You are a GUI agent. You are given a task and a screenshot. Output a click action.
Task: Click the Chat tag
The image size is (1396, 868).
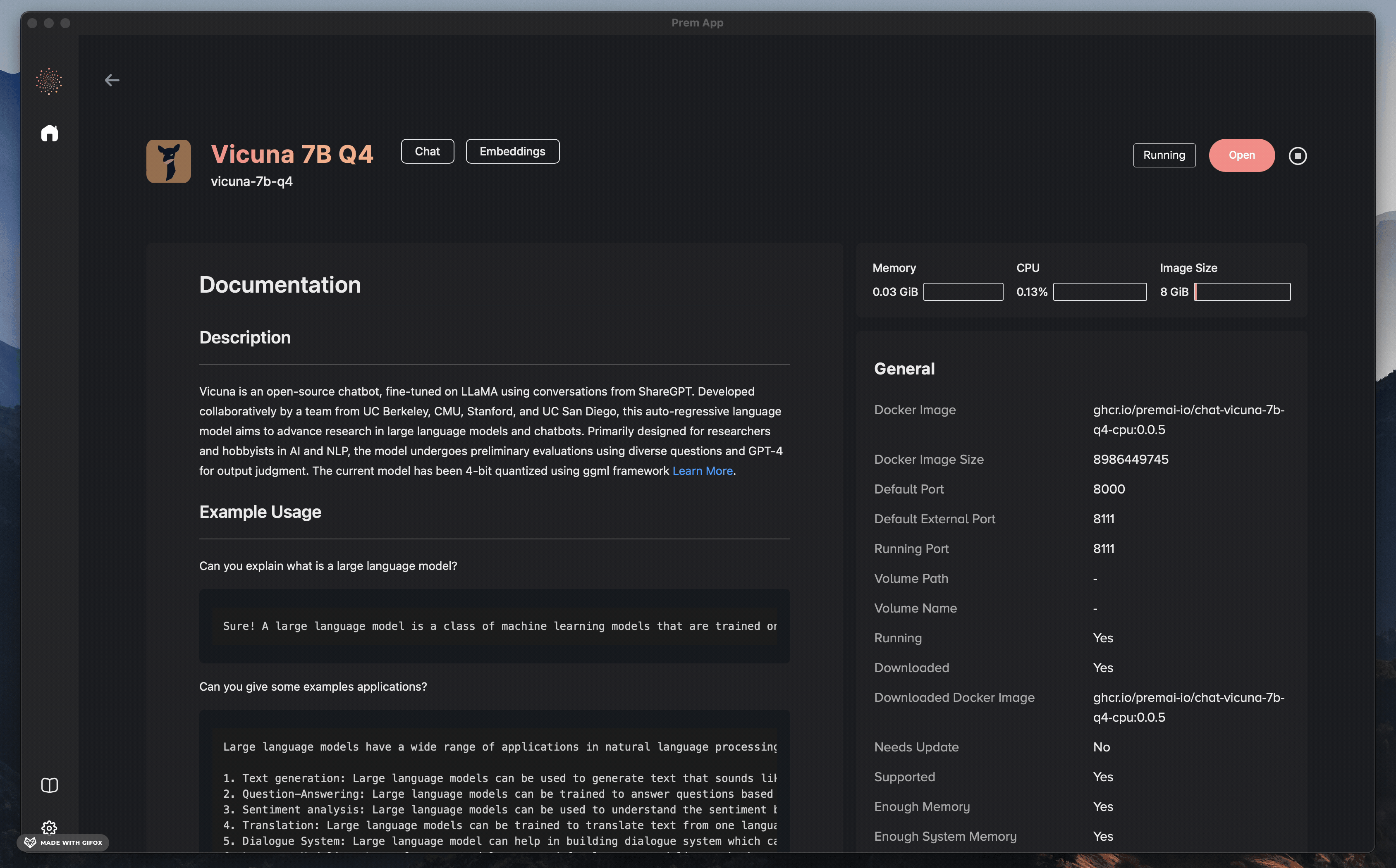427,152
